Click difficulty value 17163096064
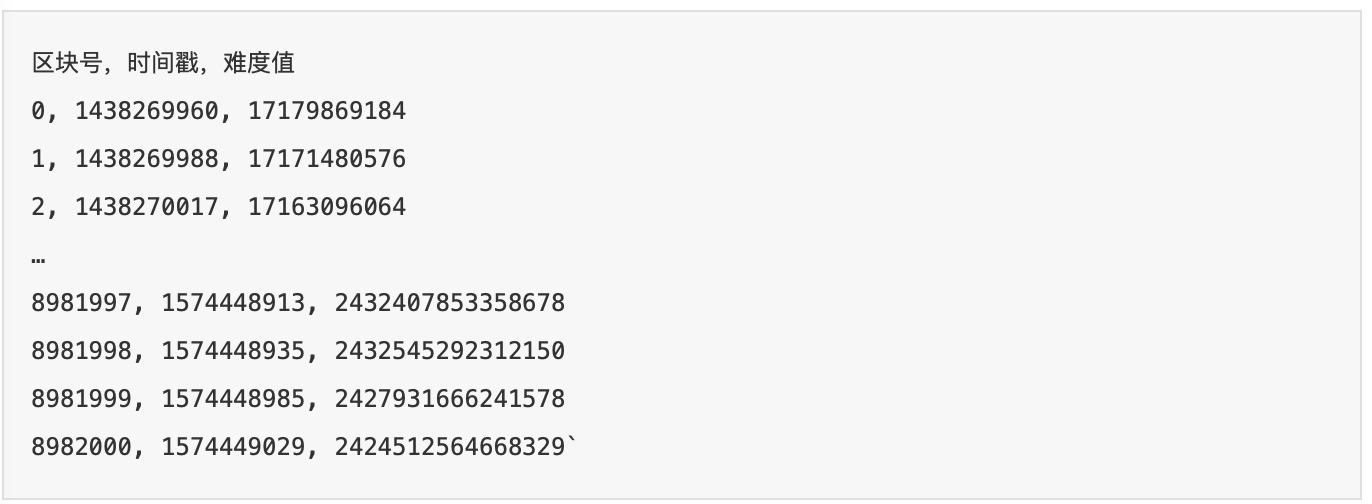 point(327,207)
